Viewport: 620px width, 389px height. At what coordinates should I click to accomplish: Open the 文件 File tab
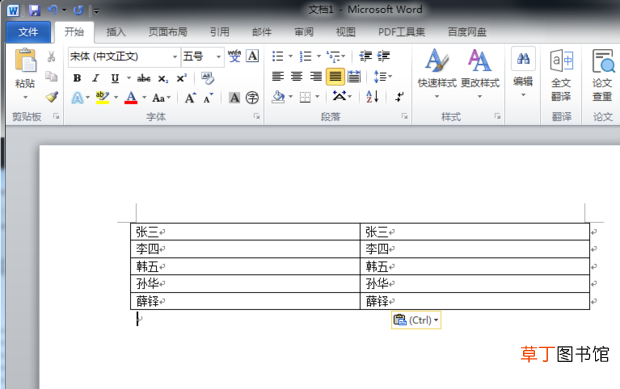tap(28, 32)
